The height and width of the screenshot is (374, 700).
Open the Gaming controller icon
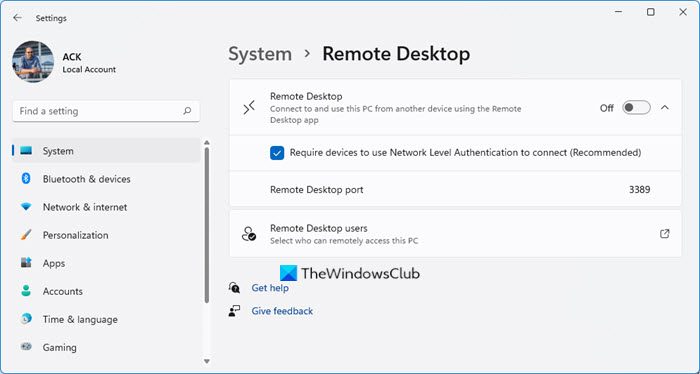[26, 347]
